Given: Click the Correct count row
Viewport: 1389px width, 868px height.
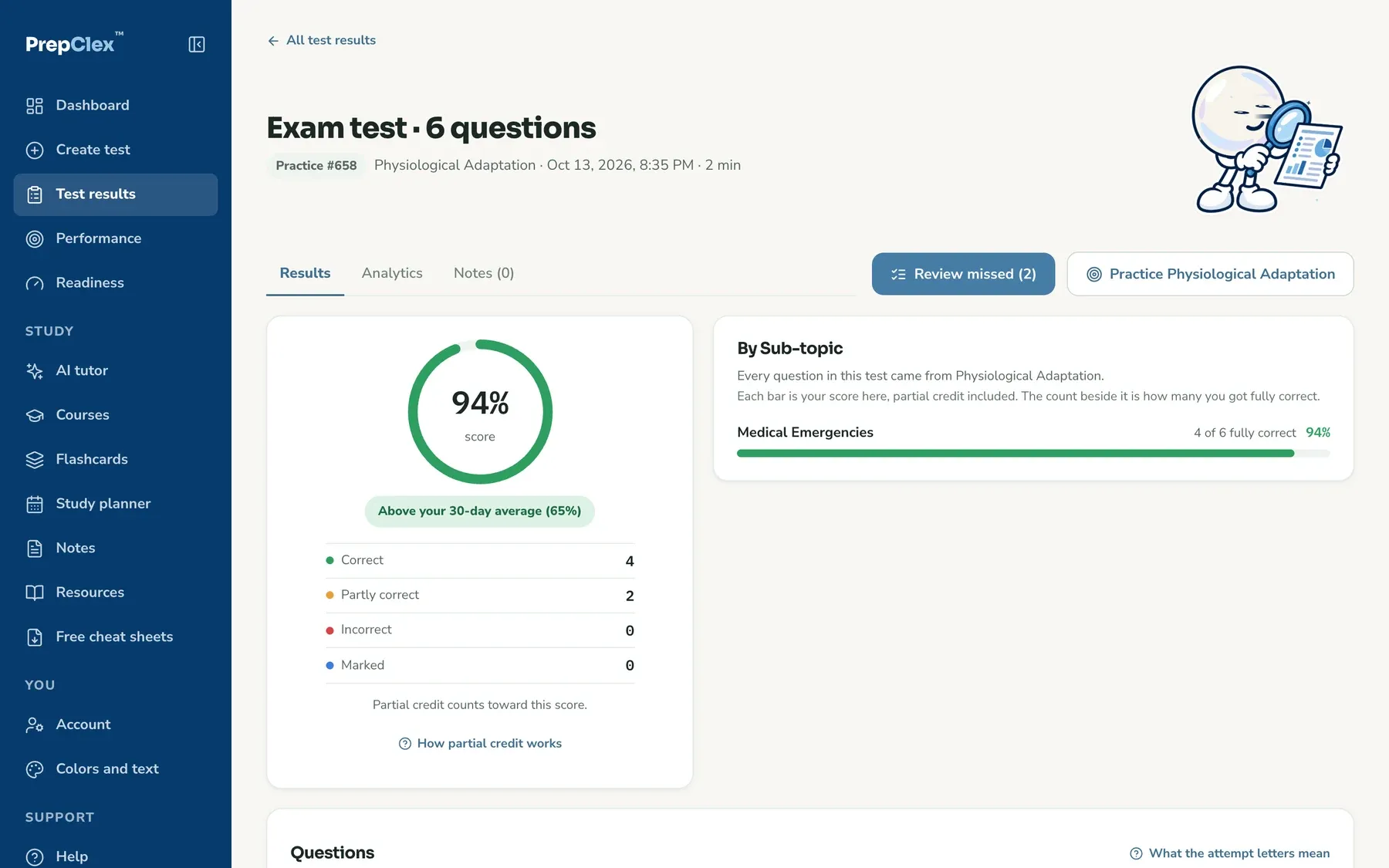Looking at the screenshot, I should pos(480,561).
